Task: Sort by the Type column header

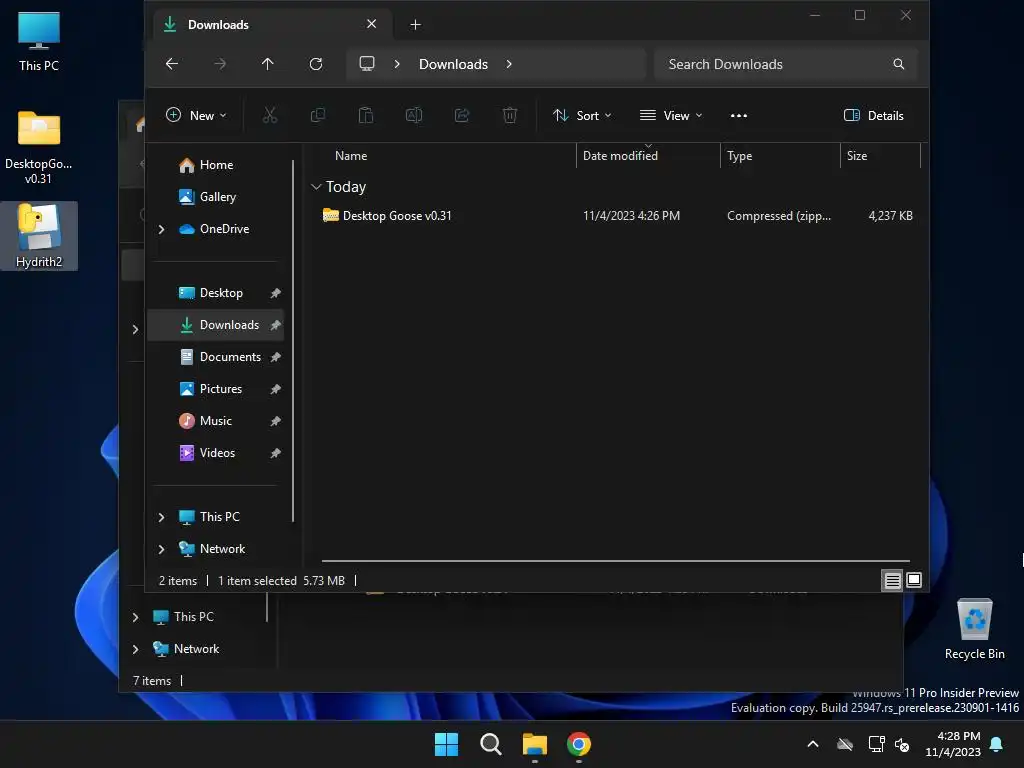Action: pos(780,156)
